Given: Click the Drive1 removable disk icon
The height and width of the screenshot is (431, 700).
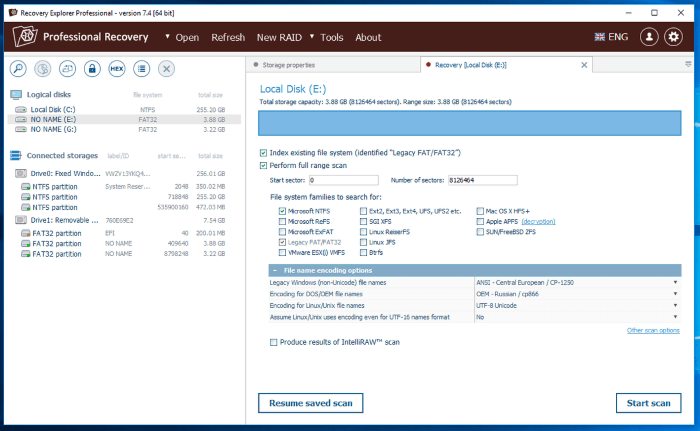Looking at the screenshot, I should click(21, 220).
